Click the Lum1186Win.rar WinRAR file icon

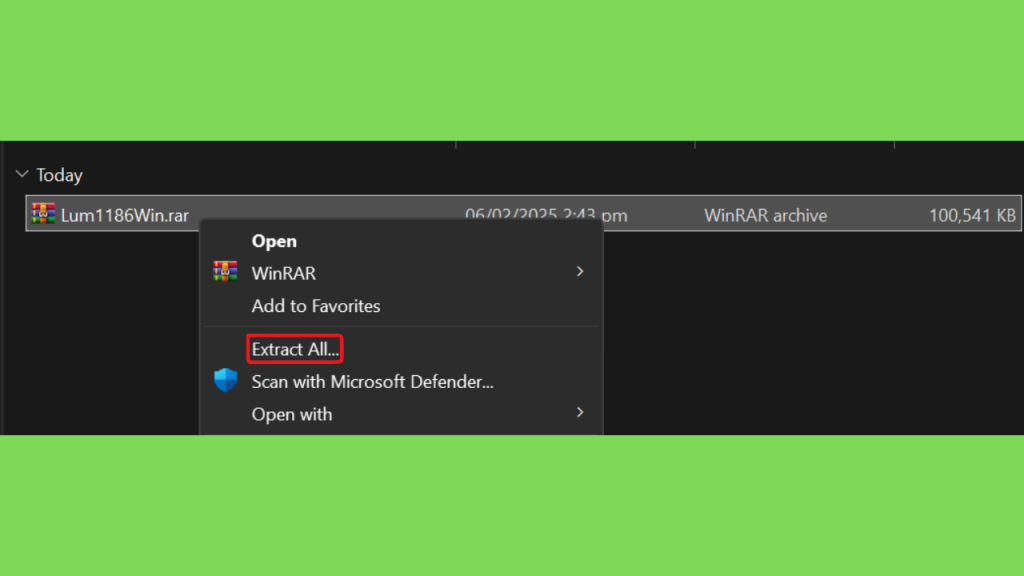(x=43, y=214)
